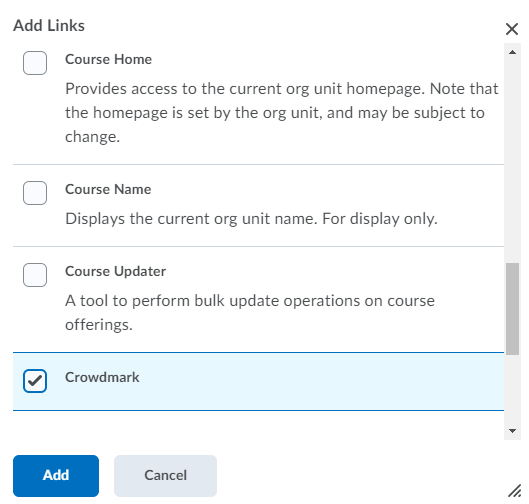Click the blue Add button

[56, 476]
